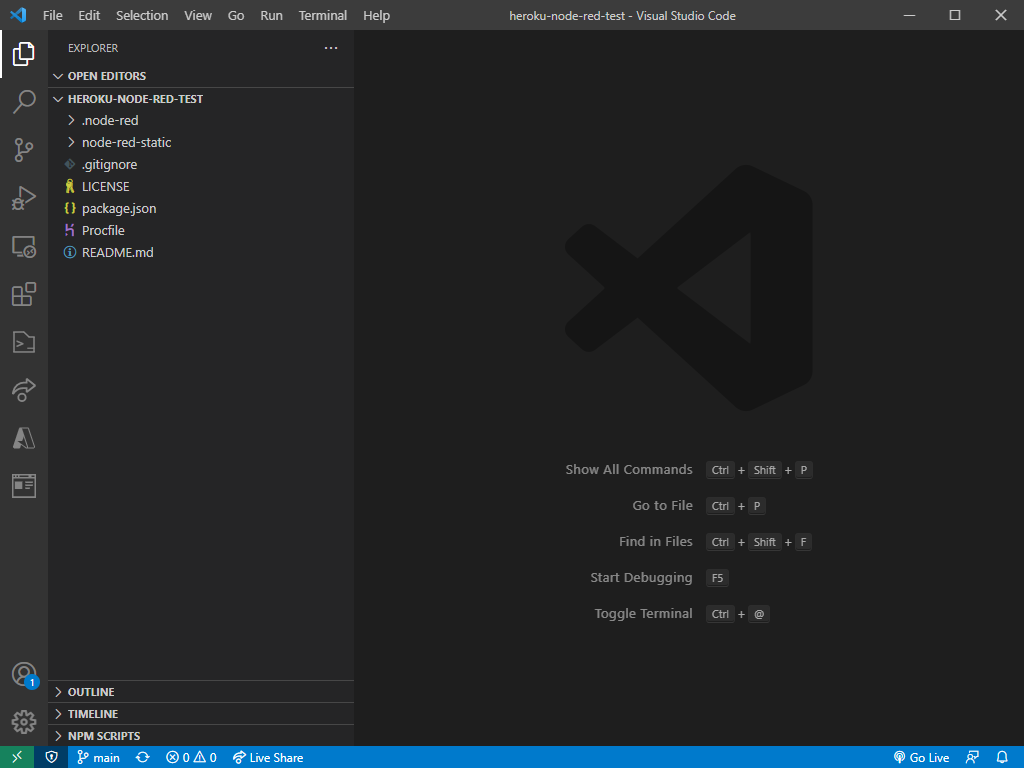Expand the Outline section
The height and width of the screenshot is (768, 1024).
(x=90, y=692)
